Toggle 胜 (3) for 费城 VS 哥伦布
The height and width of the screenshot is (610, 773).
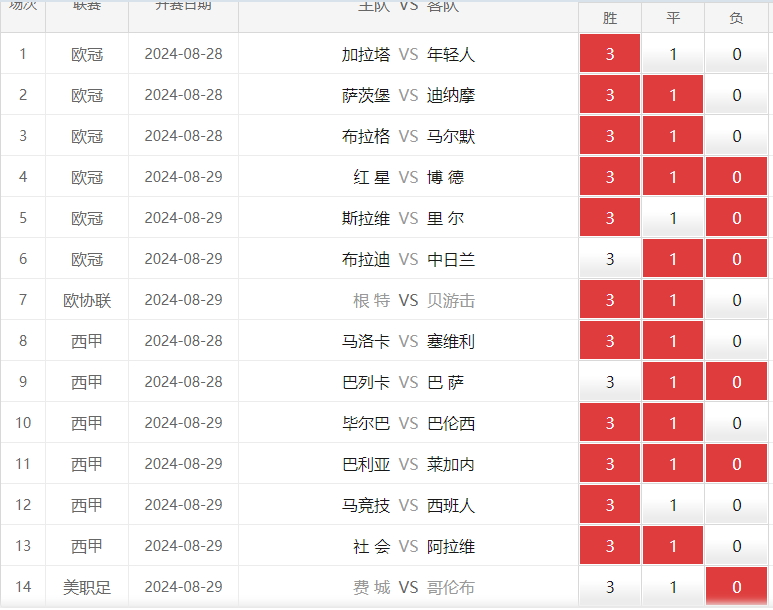tap(610, 585)
